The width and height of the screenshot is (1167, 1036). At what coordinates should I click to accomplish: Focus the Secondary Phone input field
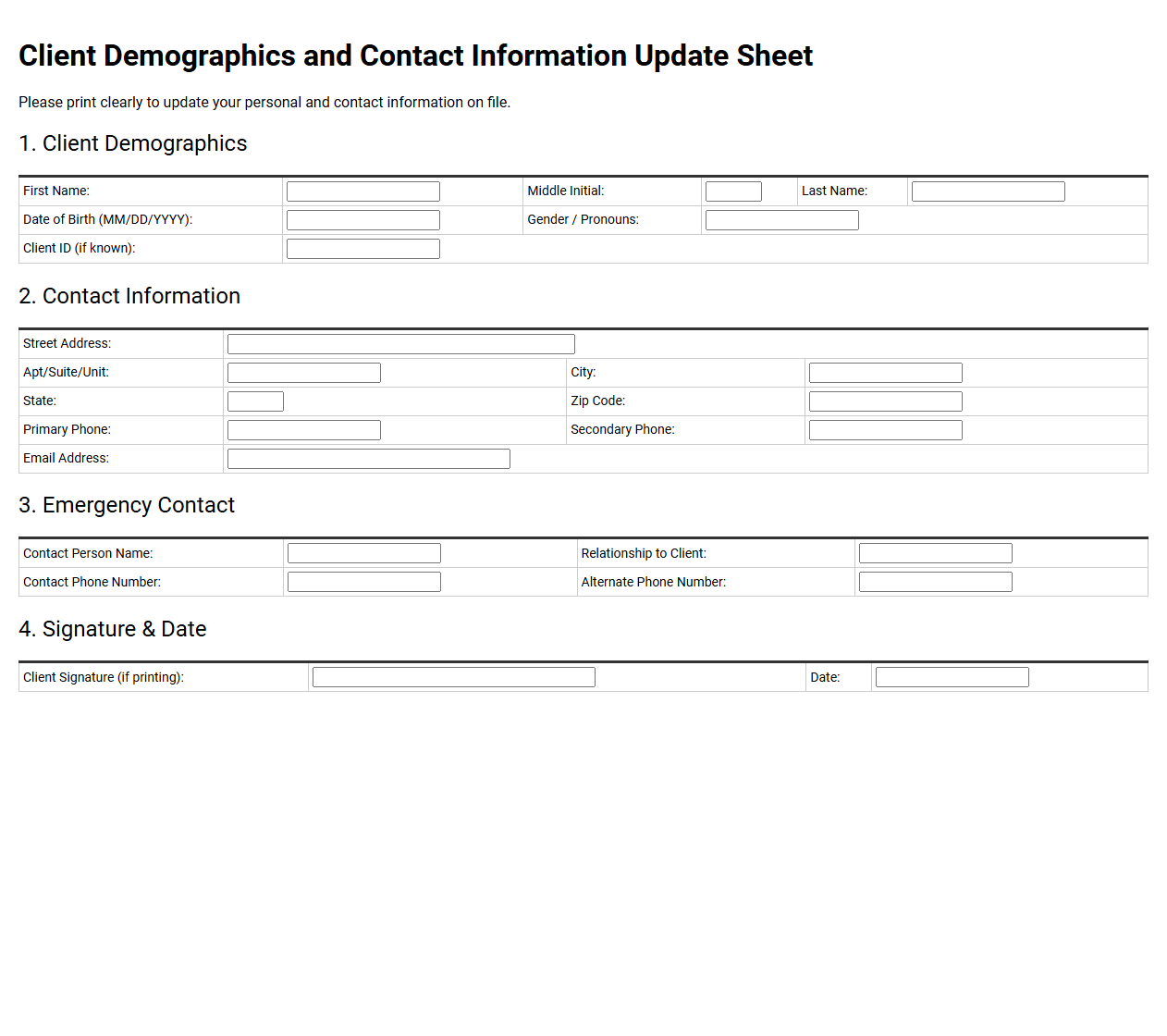[x=886, y=430]
